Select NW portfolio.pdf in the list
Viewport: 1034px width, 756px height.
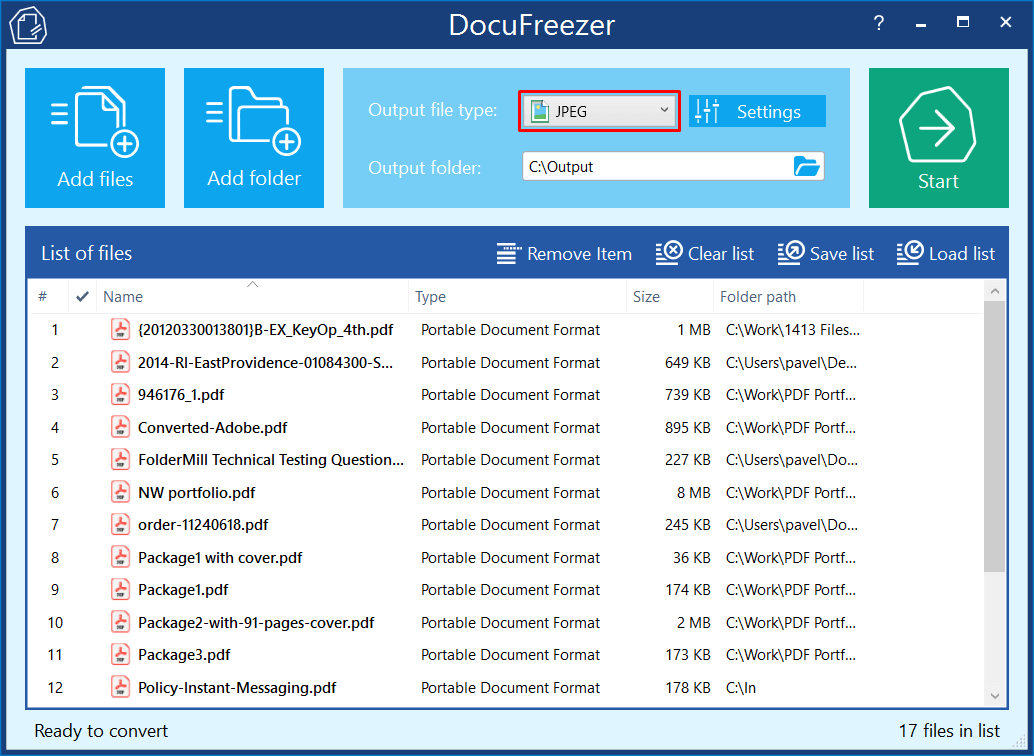[x=196, y=493]
